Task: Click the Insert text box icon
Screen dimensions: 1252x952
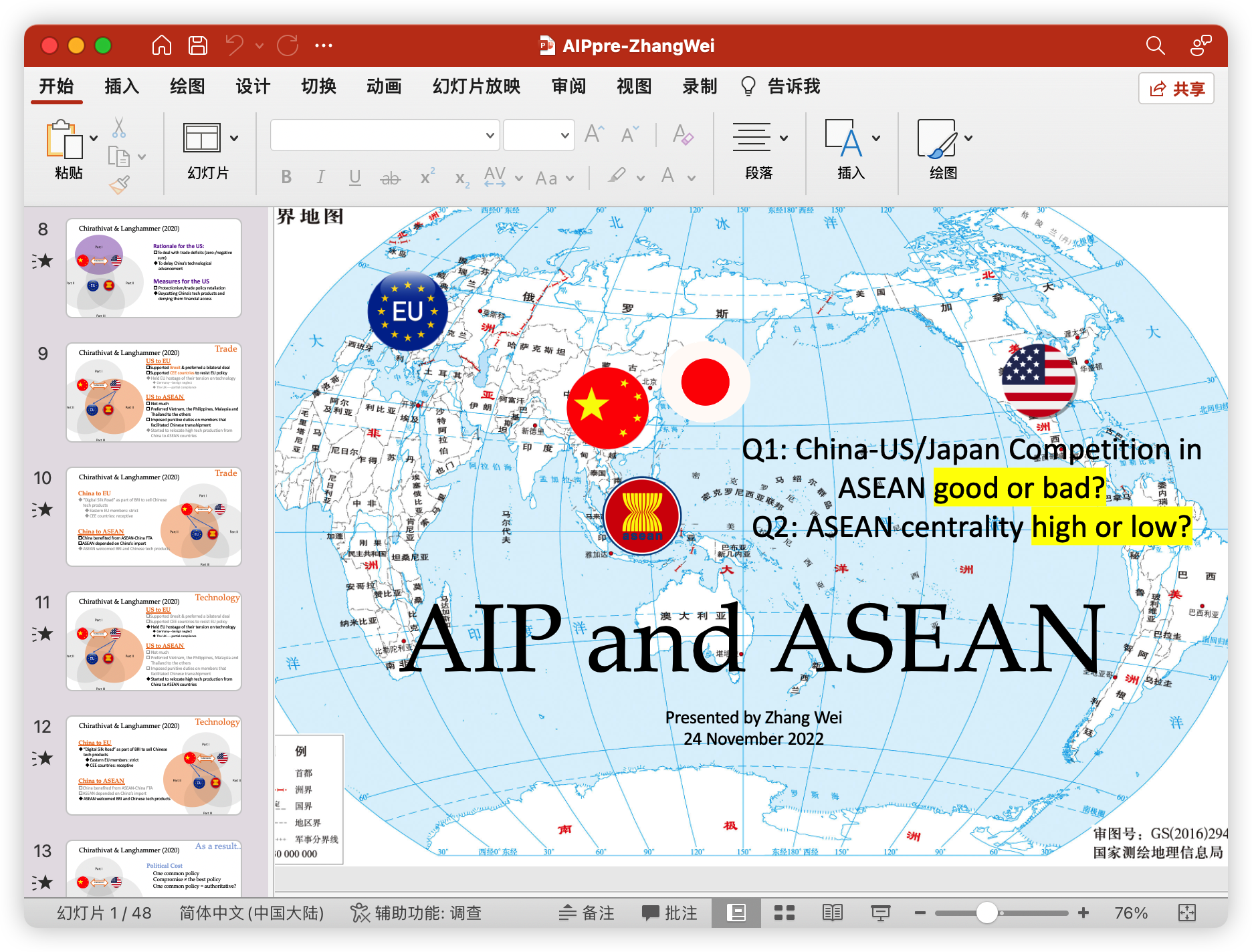Action: pos(843,137)
